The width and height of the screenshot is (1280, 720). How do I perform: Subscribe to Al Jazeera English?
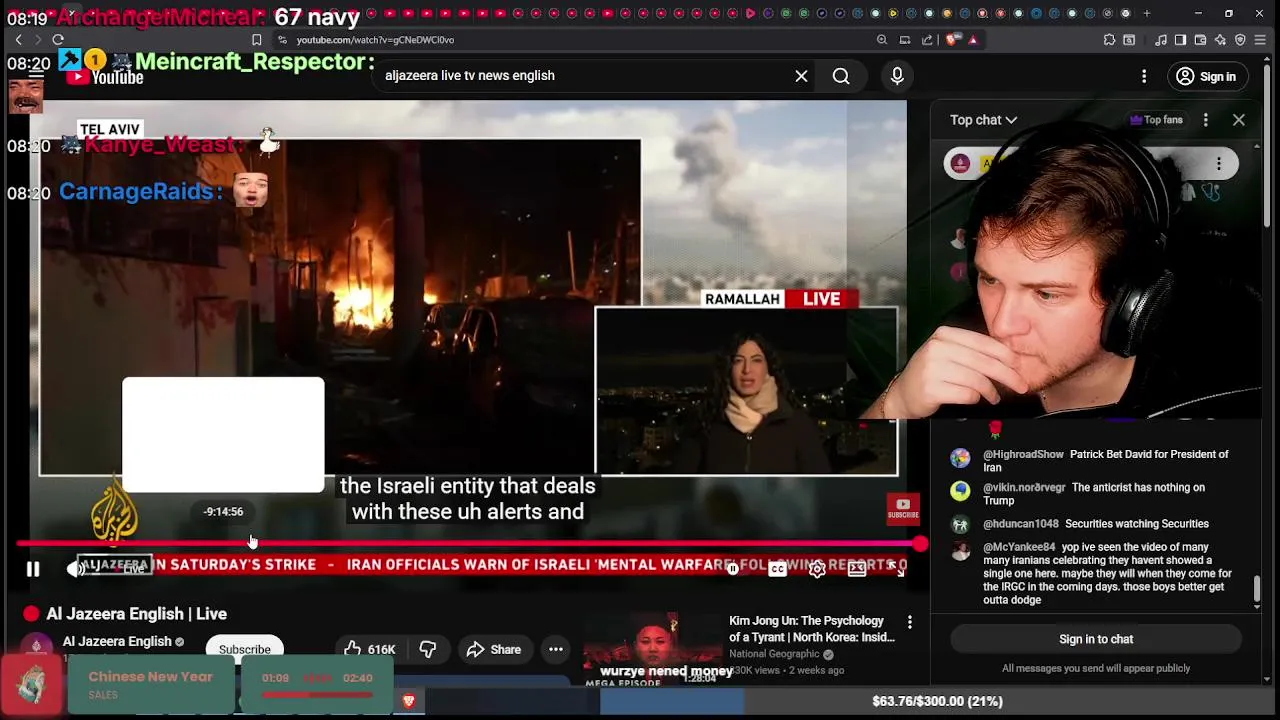coord(245,649)
